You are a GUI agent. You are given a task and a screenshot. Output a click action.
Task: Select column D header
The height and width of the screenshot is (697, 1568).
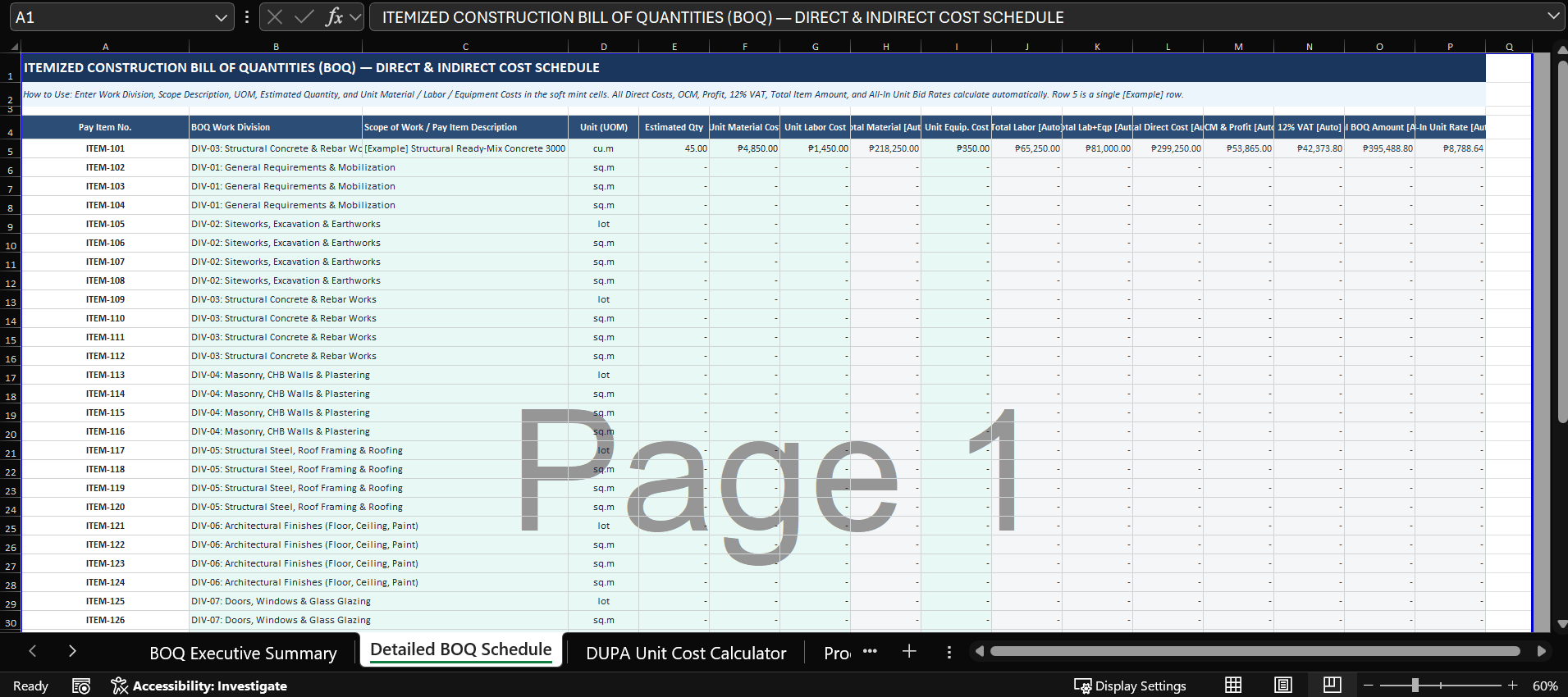(x=603, y=47)
